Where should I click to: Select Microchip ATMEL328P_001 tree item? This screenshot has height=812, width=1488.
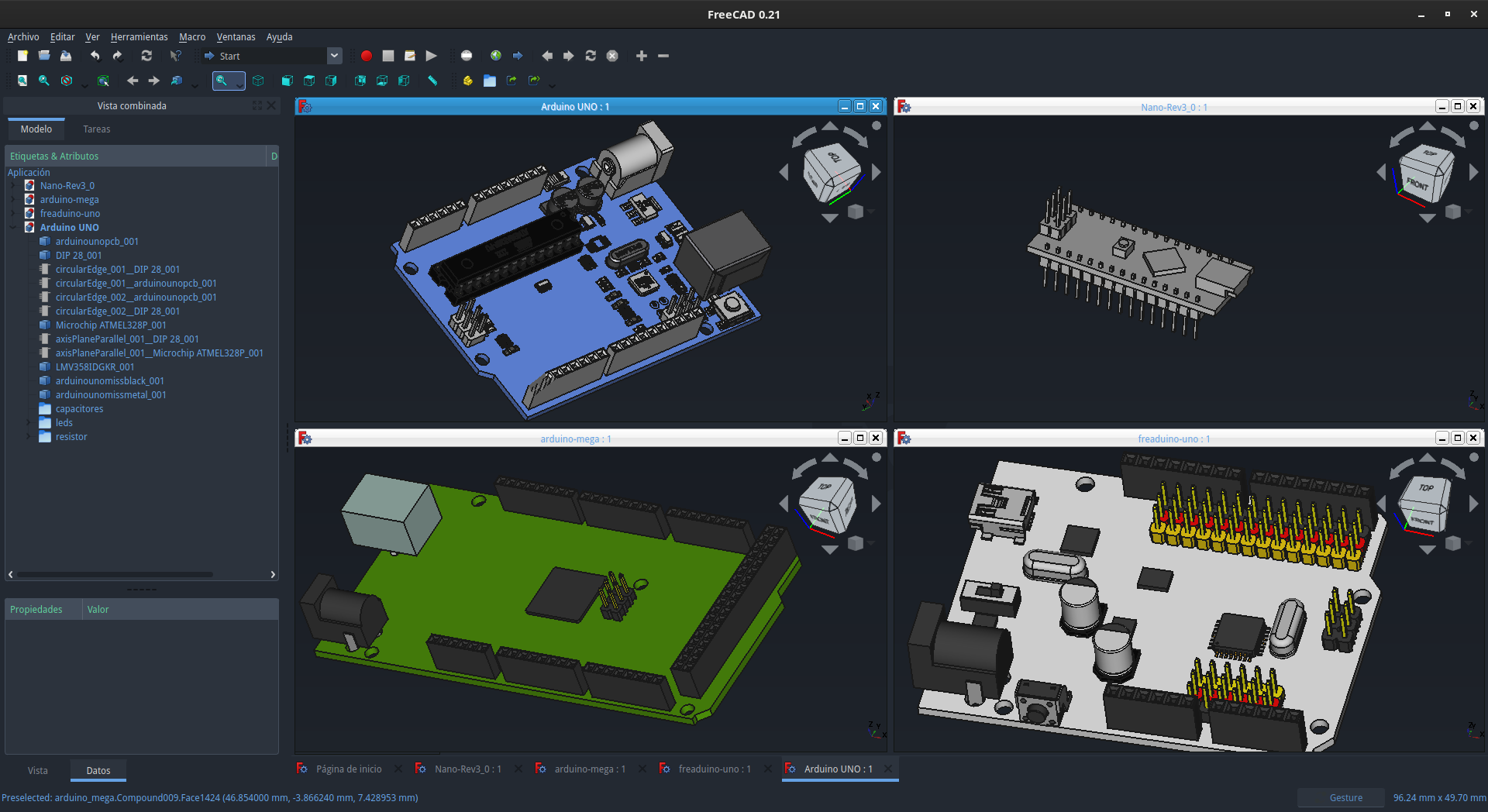pyautogui.click(x=111, y=325)
